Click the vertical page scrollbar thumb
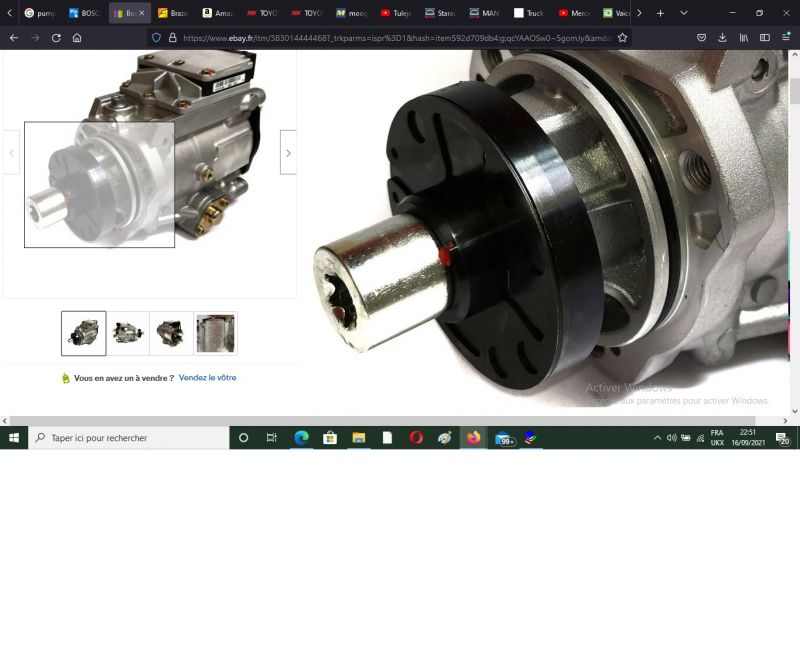The width and height of the screenshot is (800, 660). [794, 91]
